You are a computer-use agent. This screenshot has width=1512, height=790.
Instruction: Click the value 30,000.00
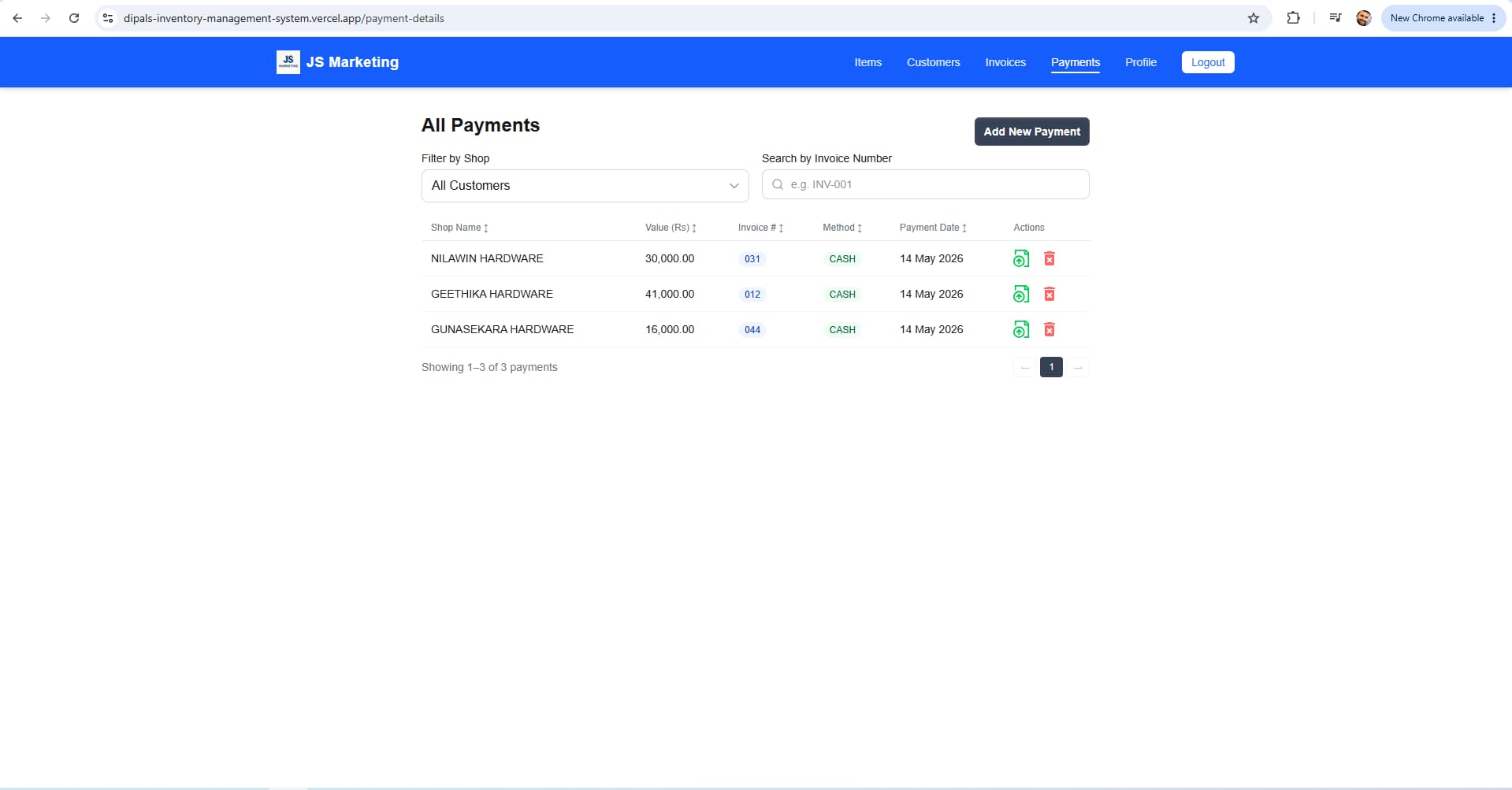[670, 258]
